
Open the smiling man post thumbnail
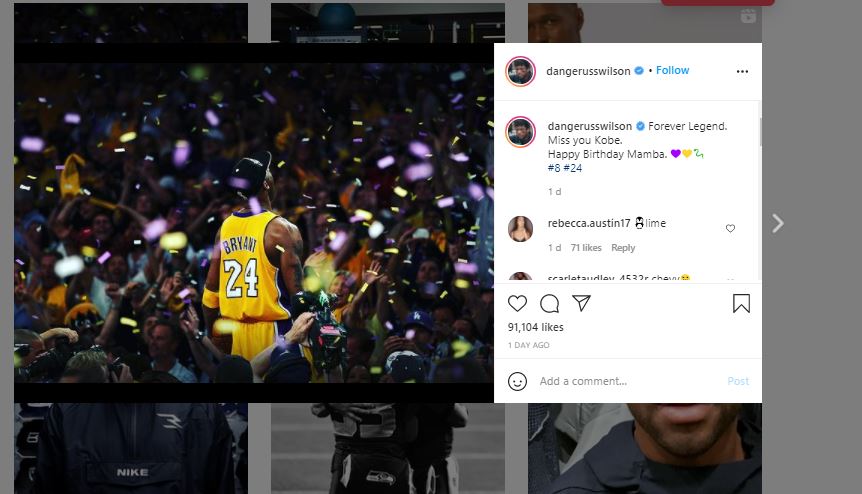point(645,448)
